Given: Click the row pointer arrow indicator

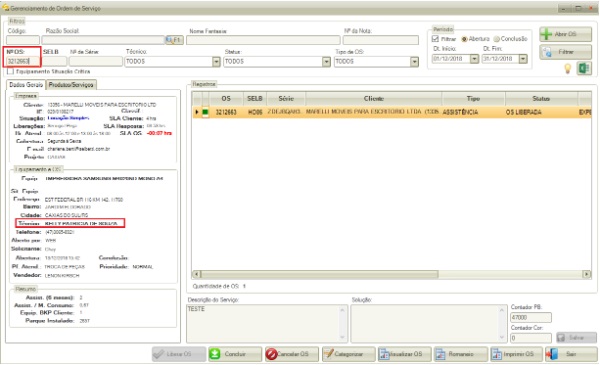Looking at the screenshot, I should pos(197,112).
